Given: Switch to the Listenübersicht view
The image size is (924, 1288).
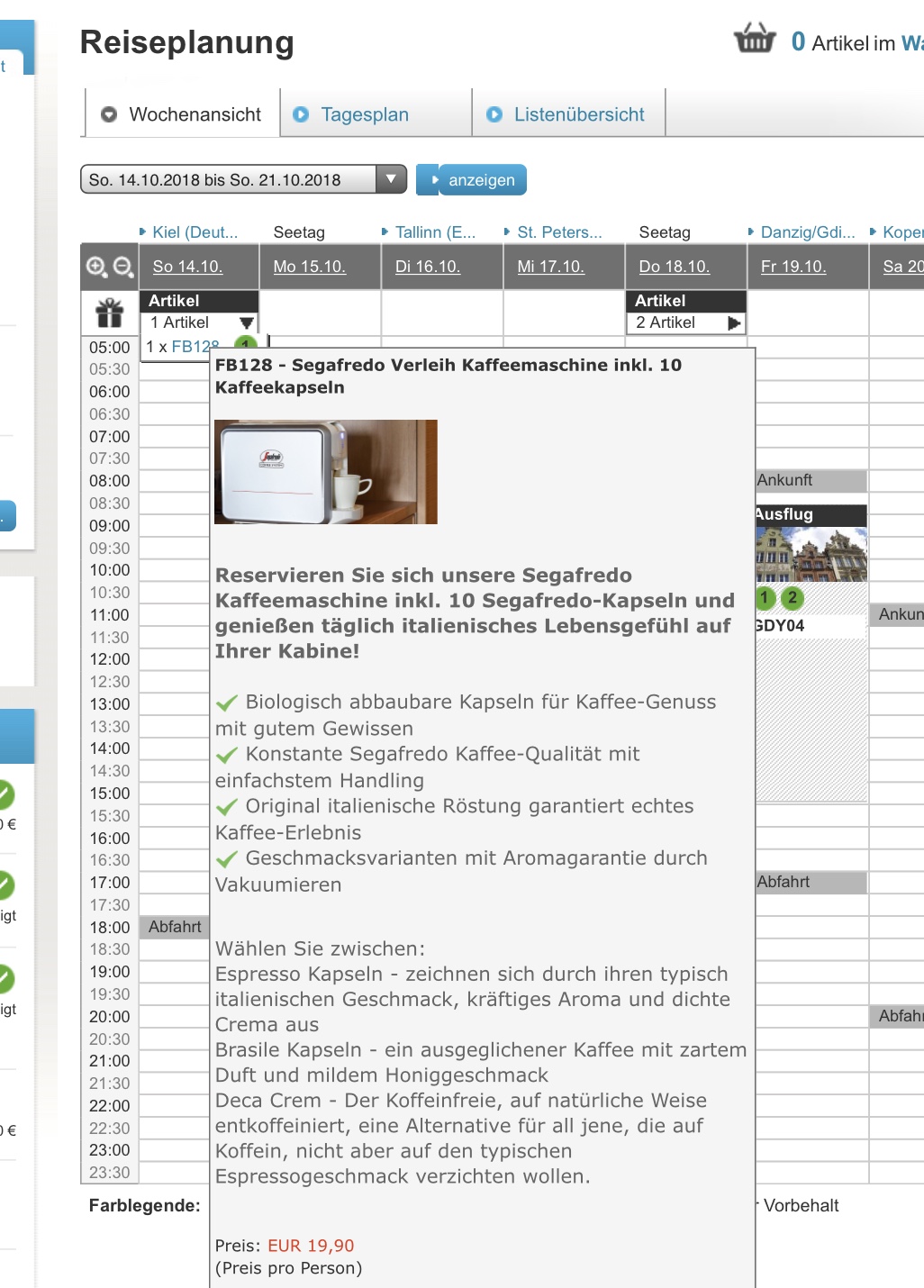Looking at the screenshot, I should click(578, 114).
